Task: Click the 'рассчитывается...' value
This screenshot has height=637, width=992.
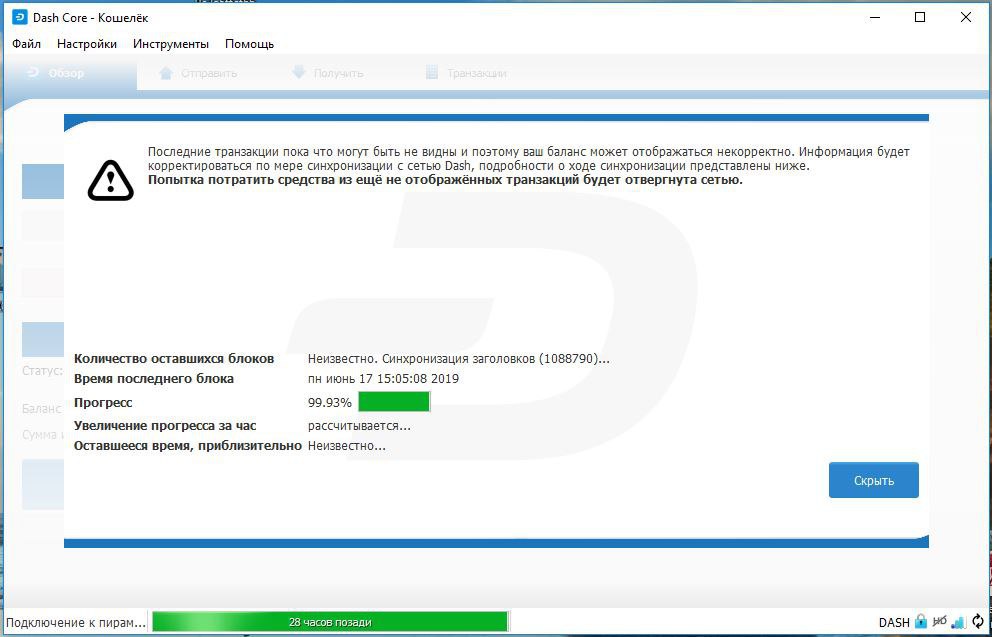Action: [359, 426]
